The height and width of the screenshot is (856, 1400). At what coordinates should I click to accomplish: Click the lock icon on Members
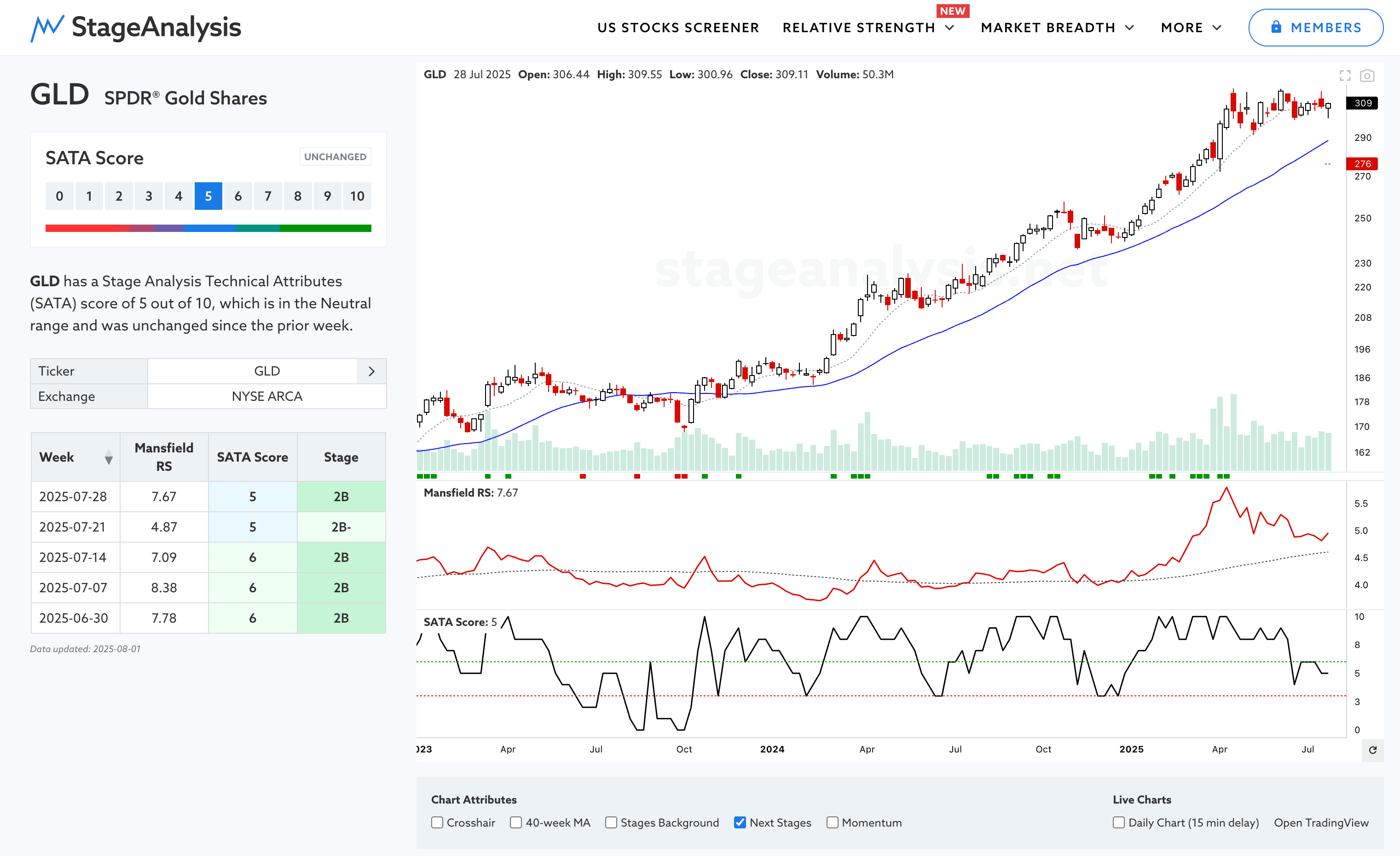tap(1276, 27)
